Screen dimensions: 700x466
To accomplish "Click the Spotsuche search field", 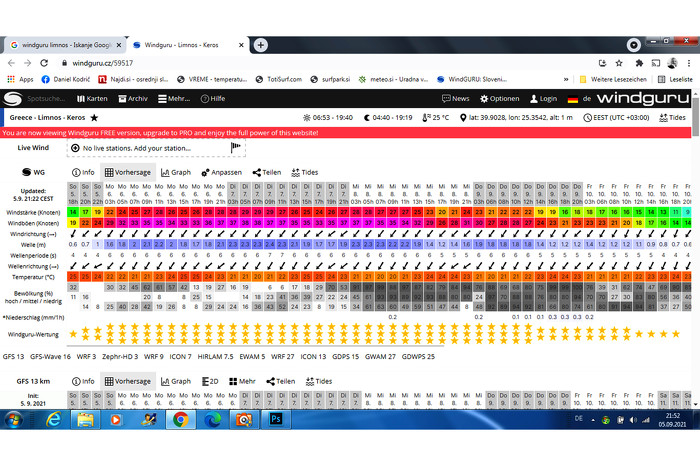I will click(46, 99).
